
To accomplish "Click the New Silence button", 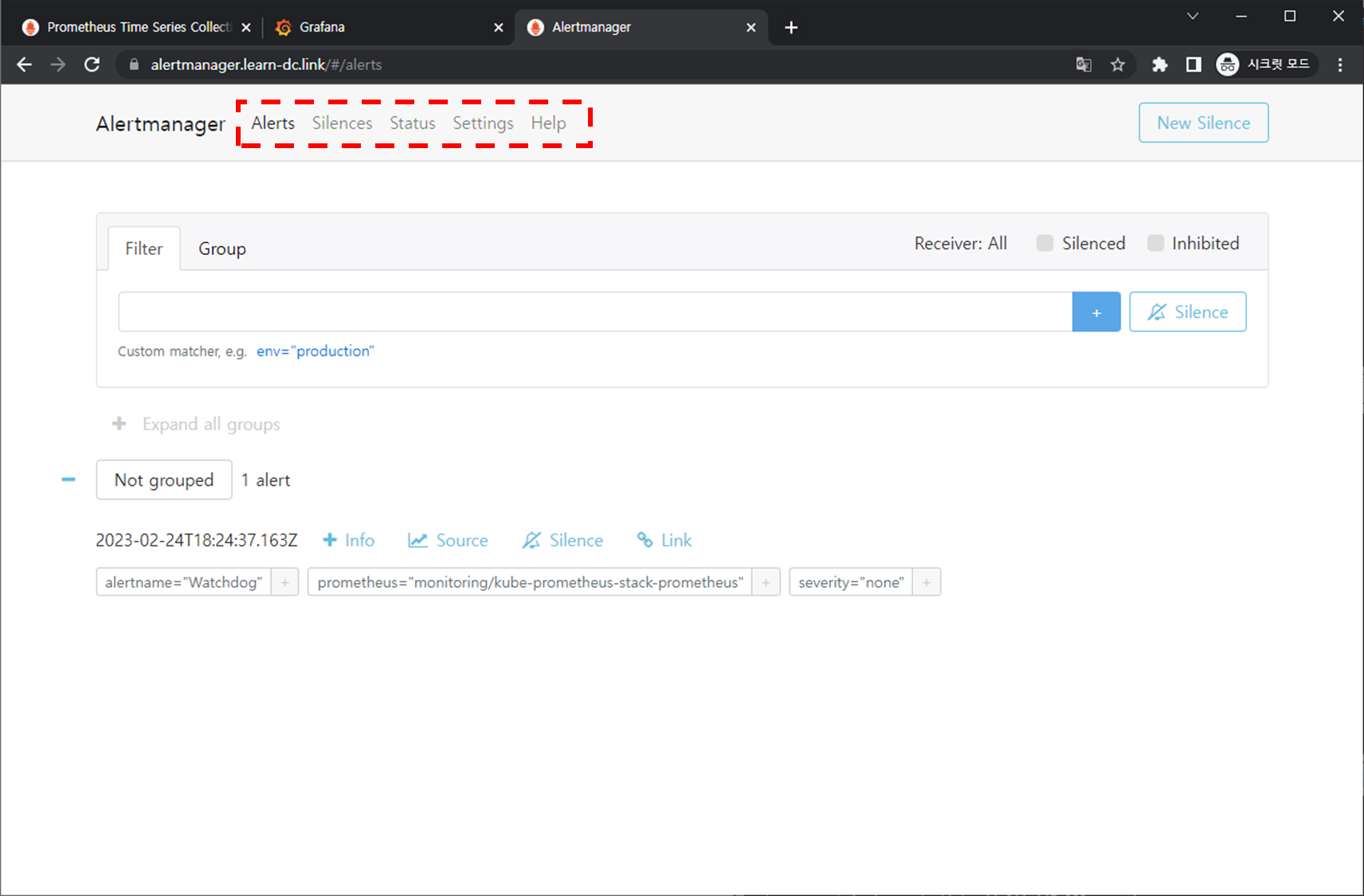I will click(1203, 123).
